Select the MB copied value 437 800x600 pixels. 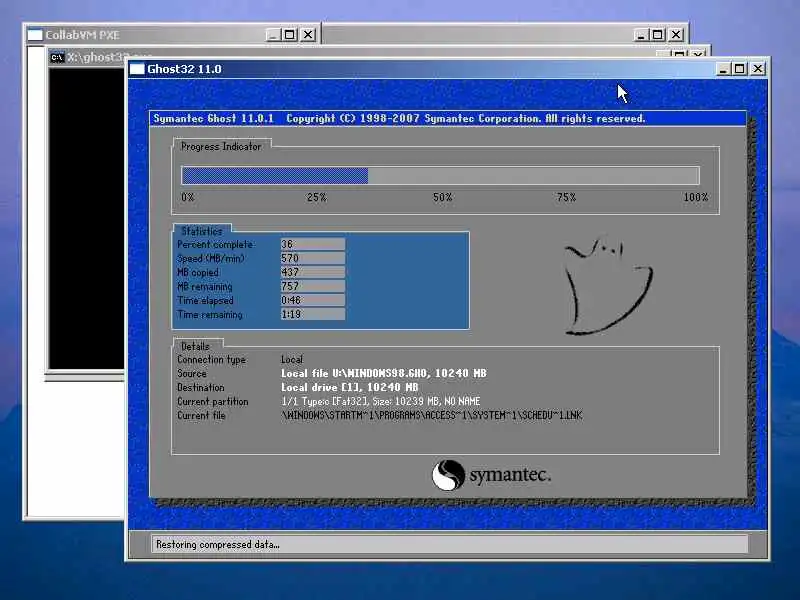tap(313, 272)
